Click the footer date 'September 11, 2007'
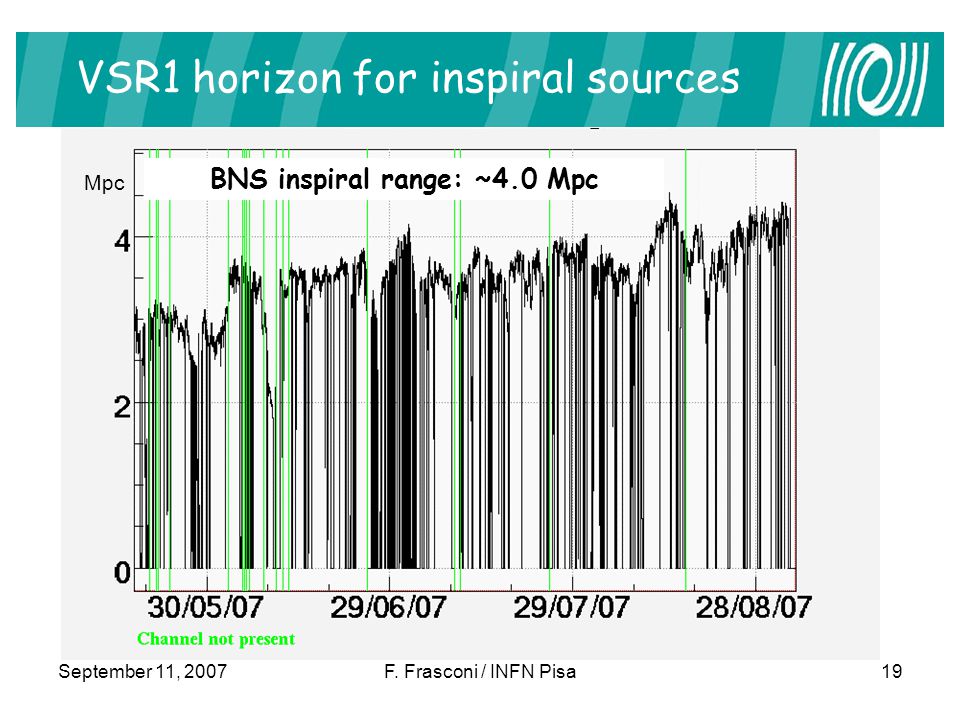Viewport: 960px width, 720px height. [143, 672]
